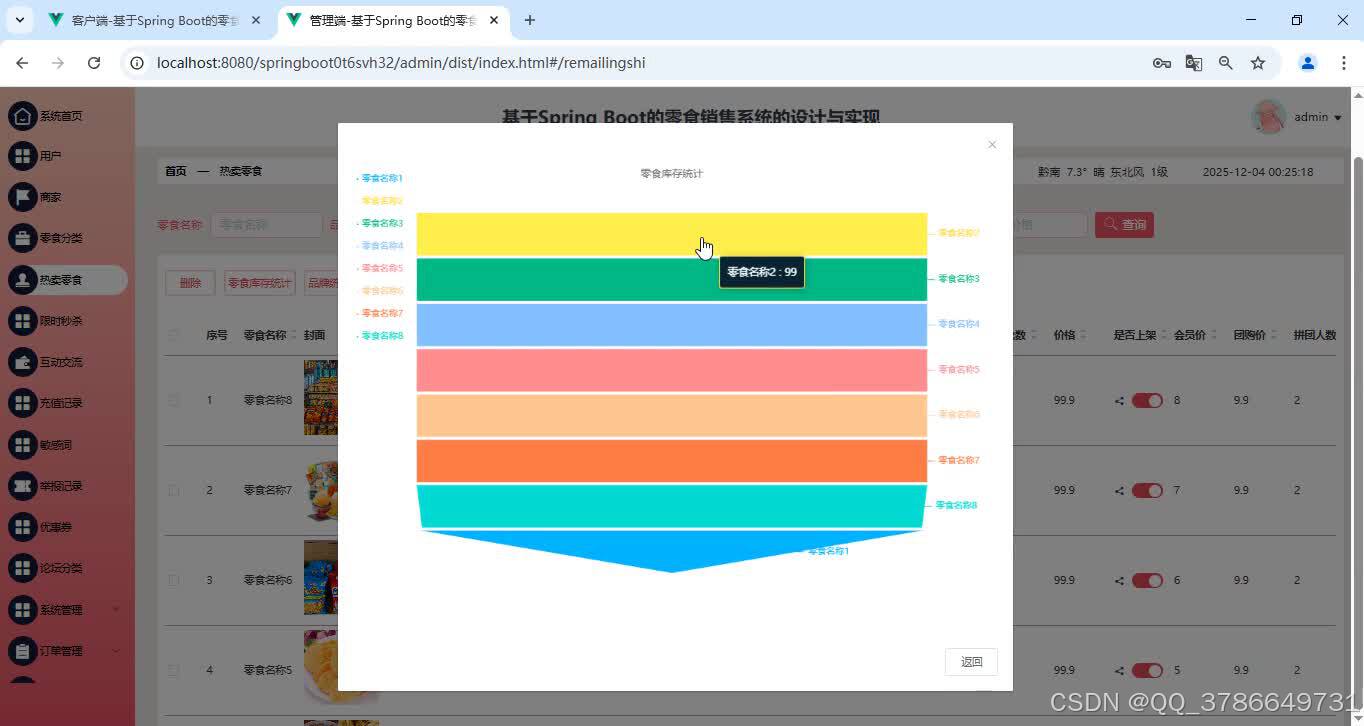
Task: Check the checkbox for table row 2
Action: coord(174,491)
